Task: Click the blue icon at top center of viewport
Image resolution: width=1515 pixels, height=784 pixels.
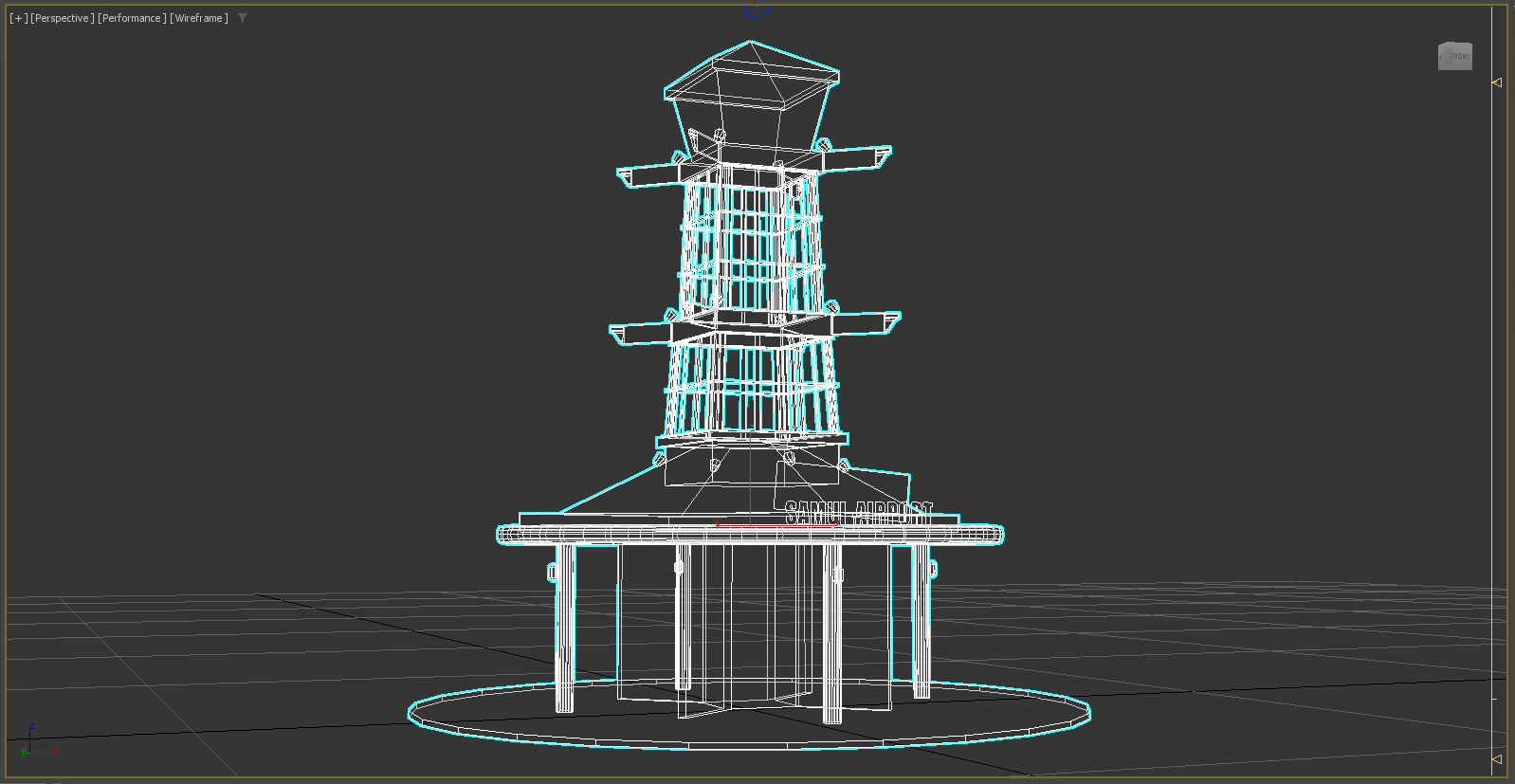Action: [757, 10]
